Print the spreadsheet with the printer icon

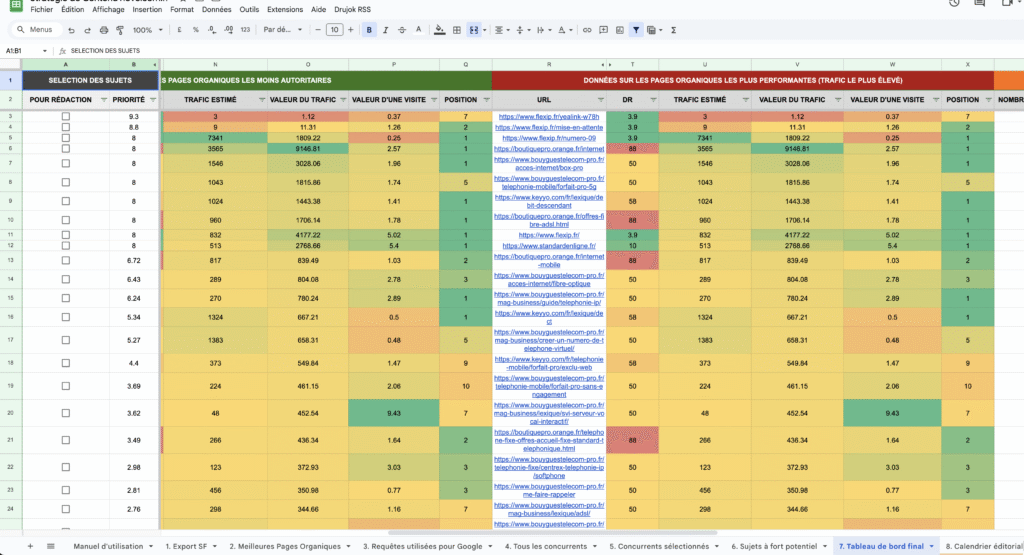click(104, 30)
